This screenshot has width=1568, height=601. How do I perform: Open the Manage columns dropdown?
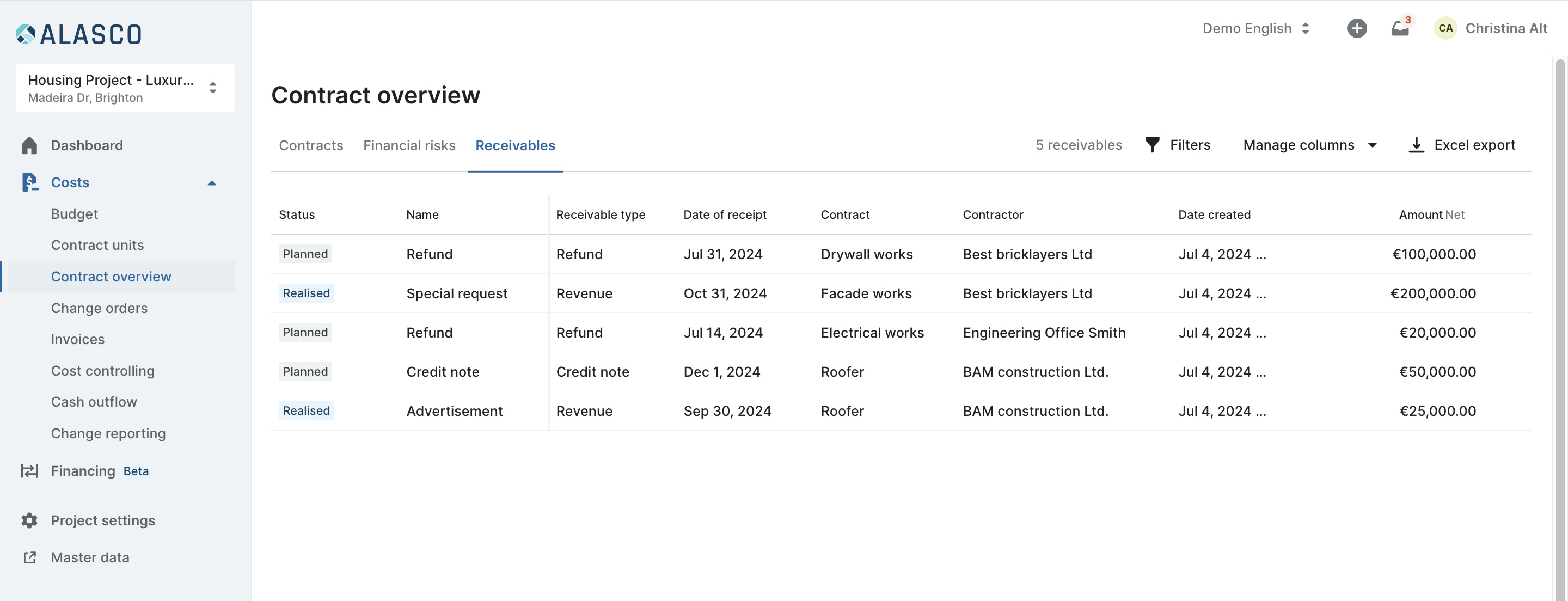pos(1310,145)
